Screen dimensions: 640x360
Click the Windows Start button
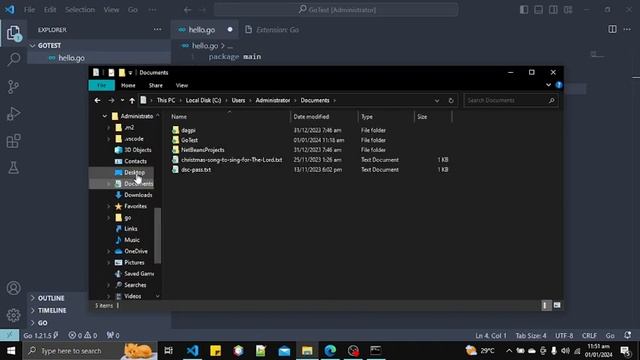[x=11, y=351]
